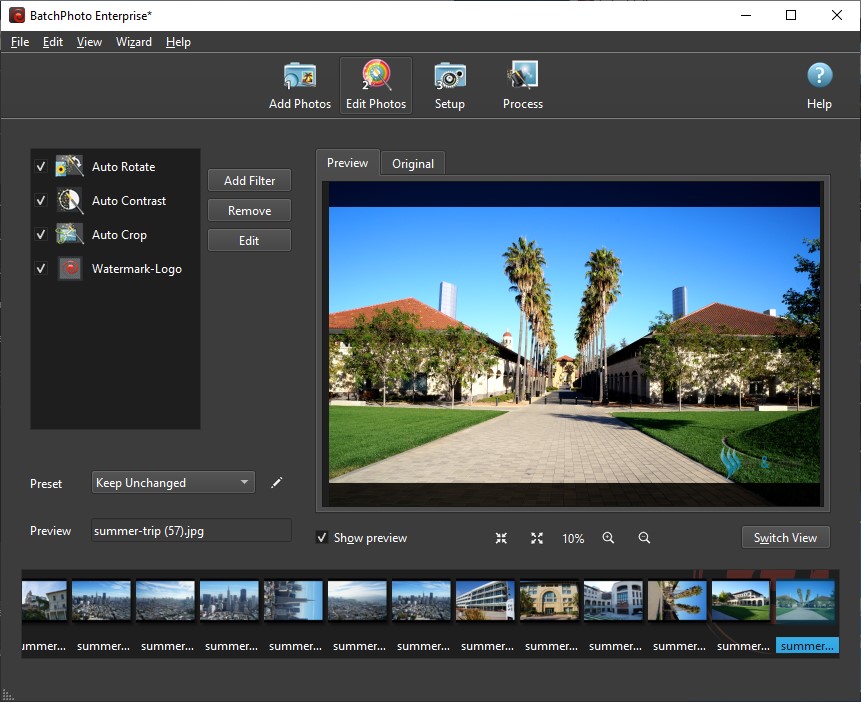Open the Add Photos step
This screenshot has height=702, width=861.
pos(299,86)
